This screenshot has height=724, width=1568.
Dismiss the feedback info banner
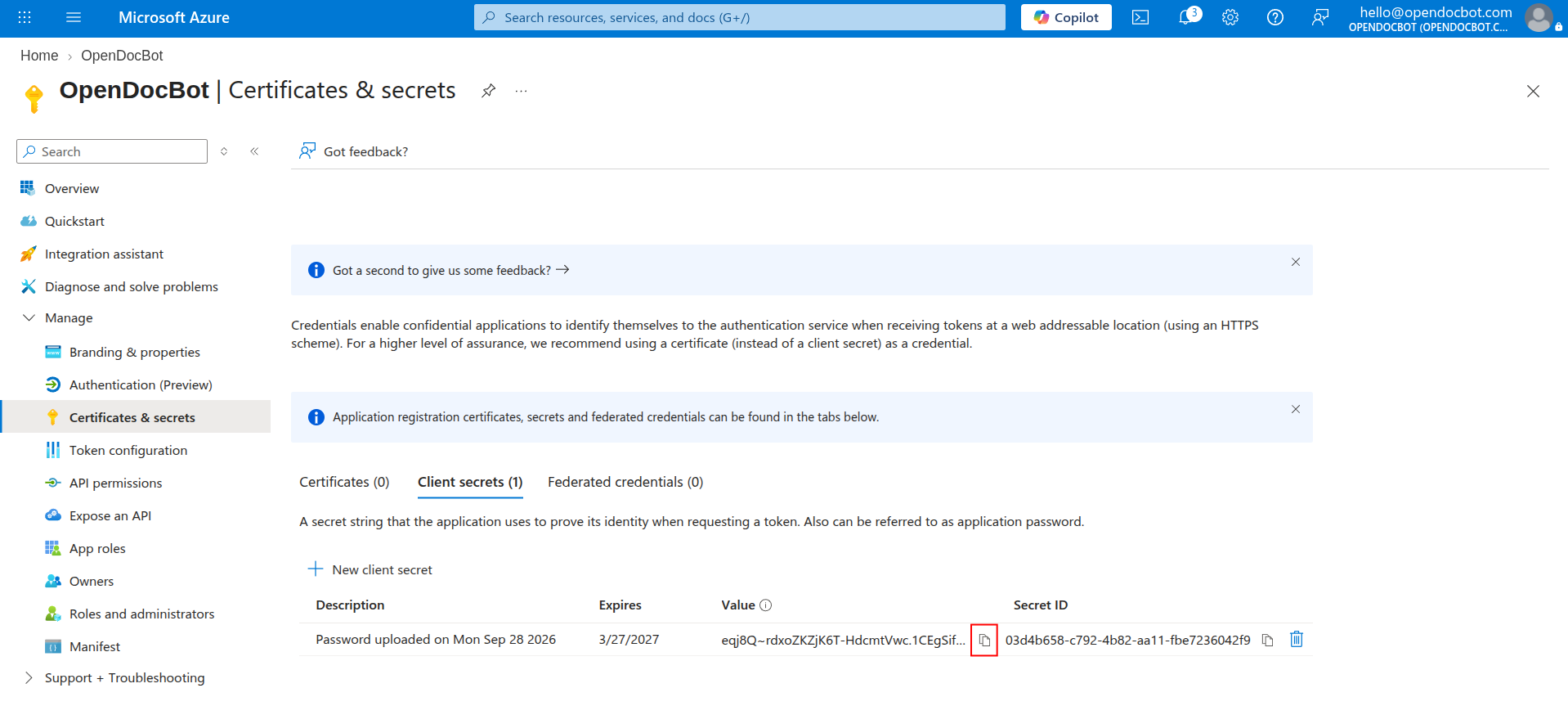1296,262
